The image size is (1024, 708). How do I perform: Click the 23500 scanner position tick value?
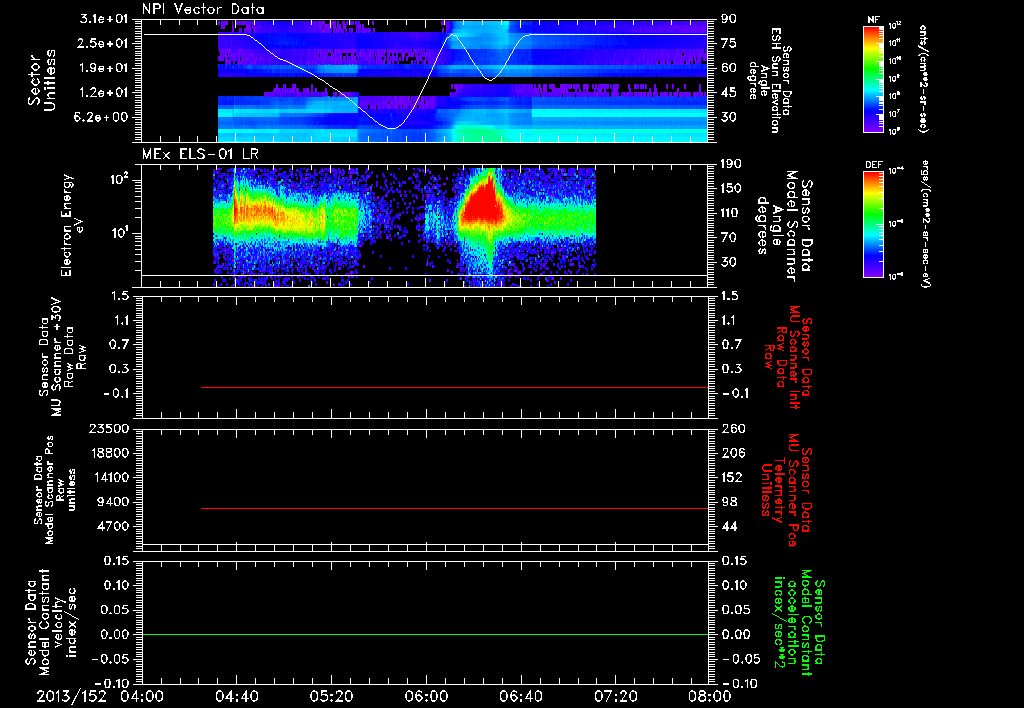[x=110, y=428]
